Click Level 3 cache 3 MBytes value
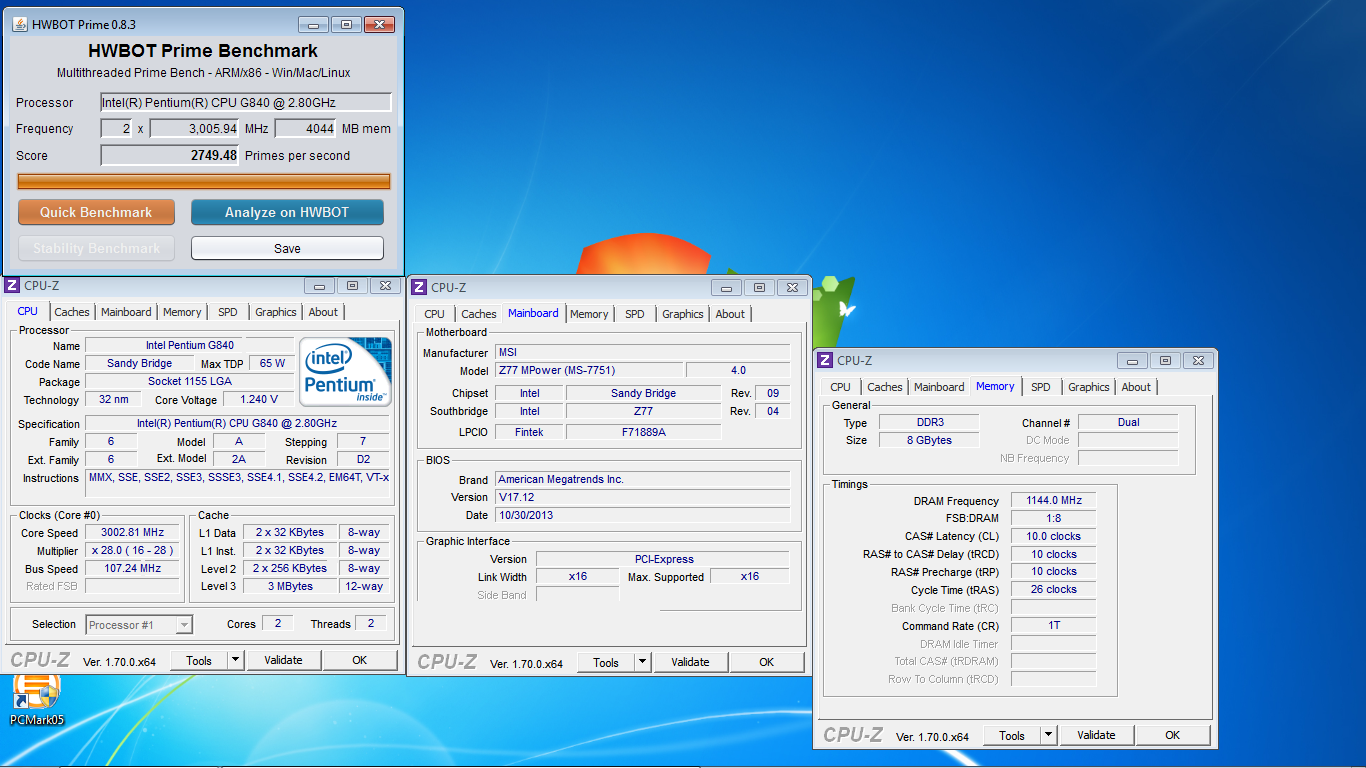This screenshot has width=1366, height=768. (289, 586)
